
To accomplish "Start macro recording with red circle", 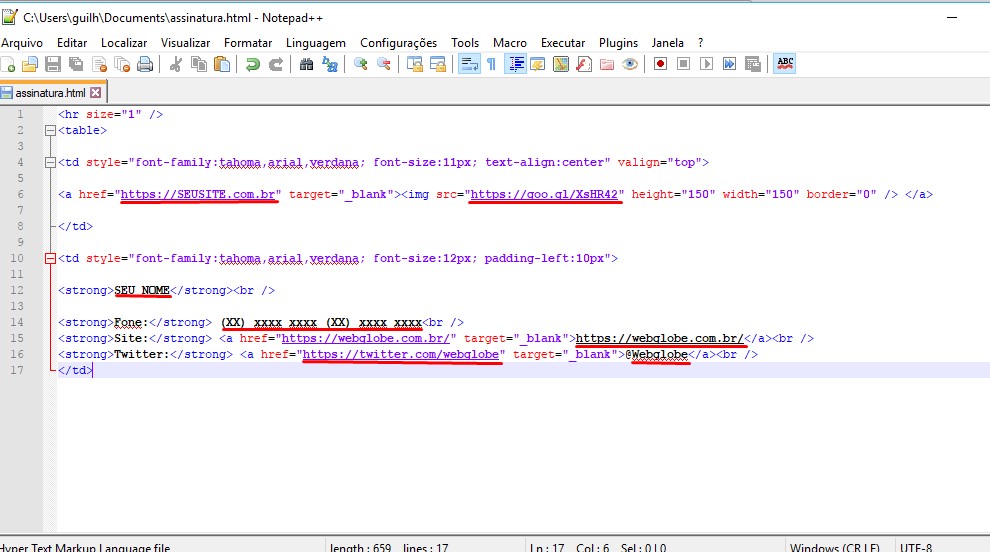I will click(x=660, y=64).
